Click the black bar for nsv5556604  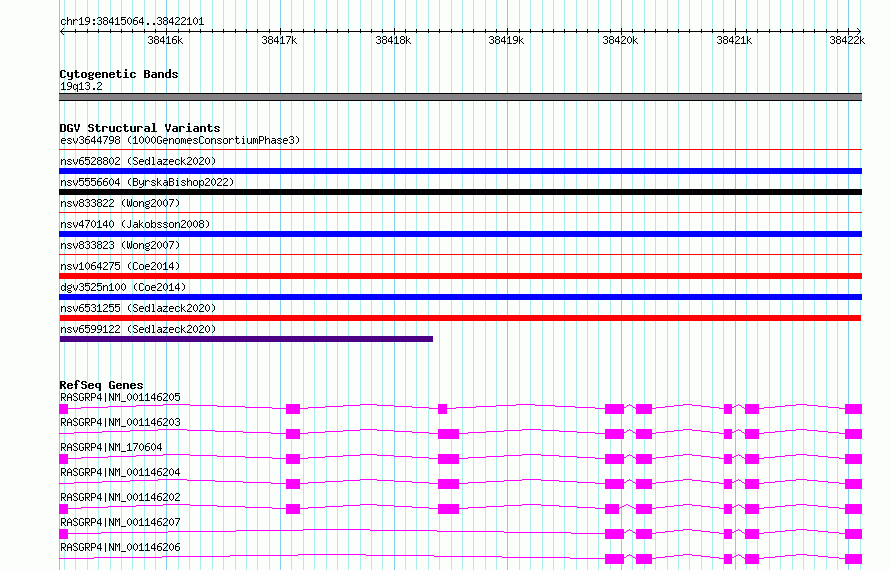460,192
